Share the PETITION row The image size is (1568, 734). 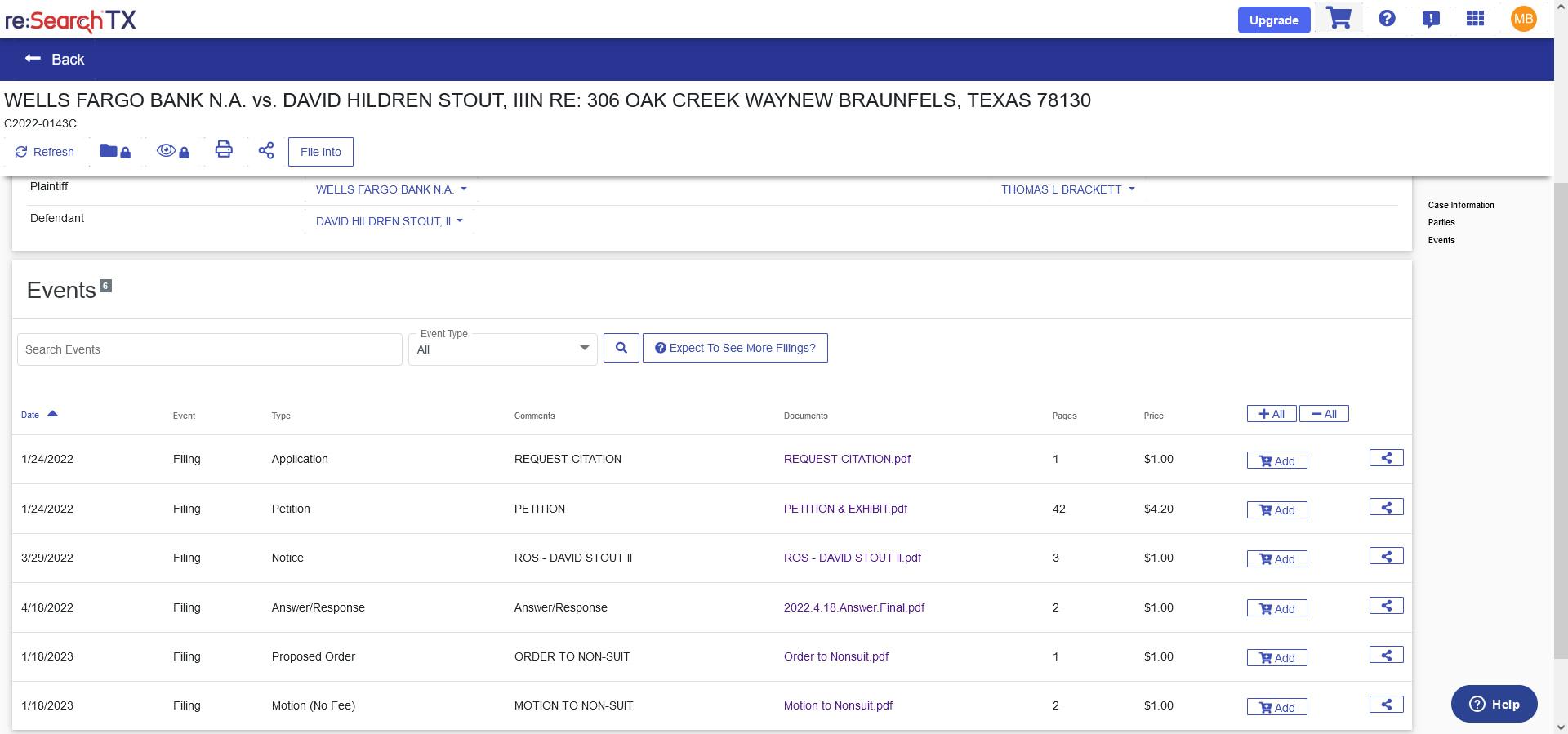point(1387,507)
